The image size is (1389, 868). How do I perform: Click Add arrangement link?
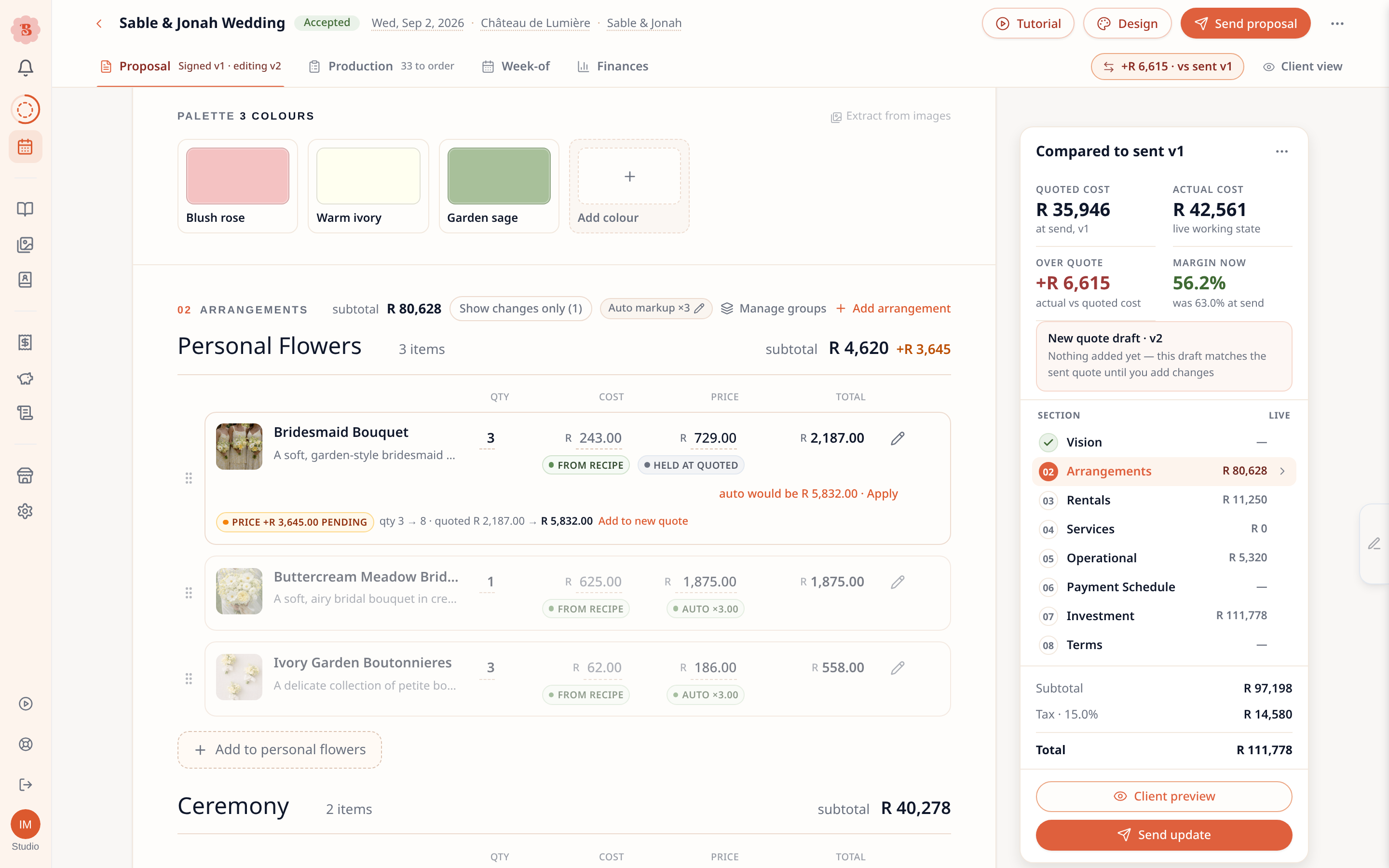click(893, 309)
